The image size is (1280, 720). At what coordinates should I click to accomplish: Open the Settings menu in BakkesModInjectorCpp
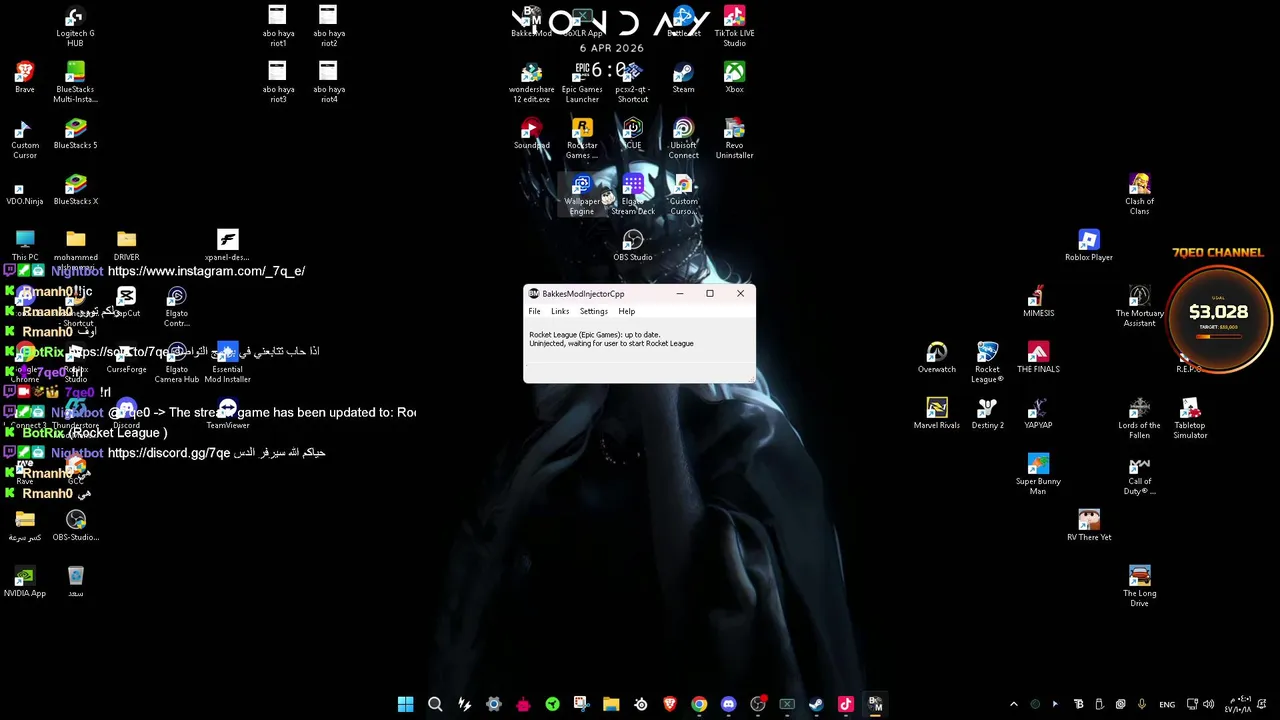593,311
